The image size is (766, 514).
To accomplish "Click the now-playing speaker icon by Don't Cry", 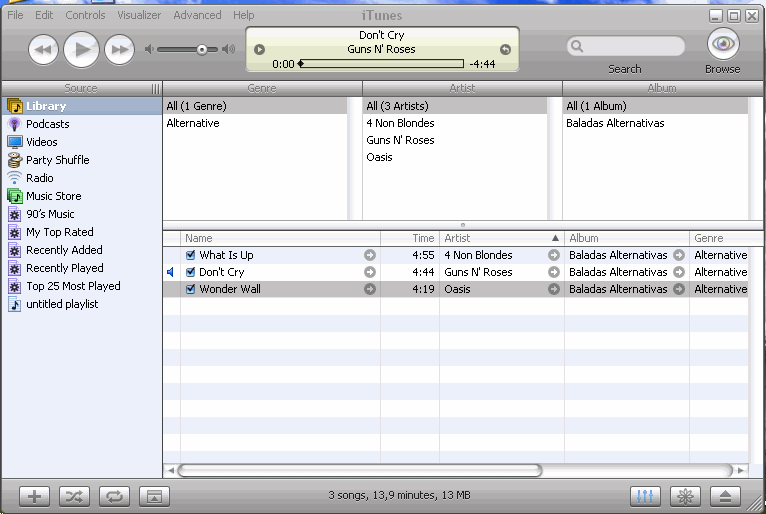I will (x=170, y=272).
